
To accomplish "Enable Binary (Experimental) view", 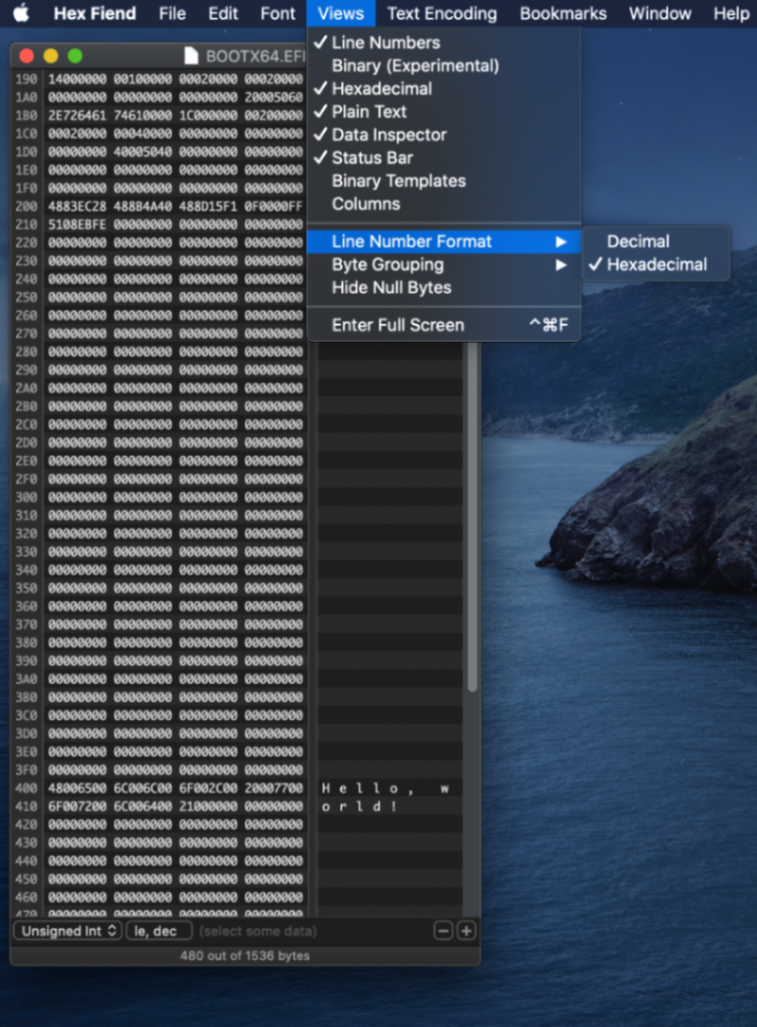I will point(443,65).
